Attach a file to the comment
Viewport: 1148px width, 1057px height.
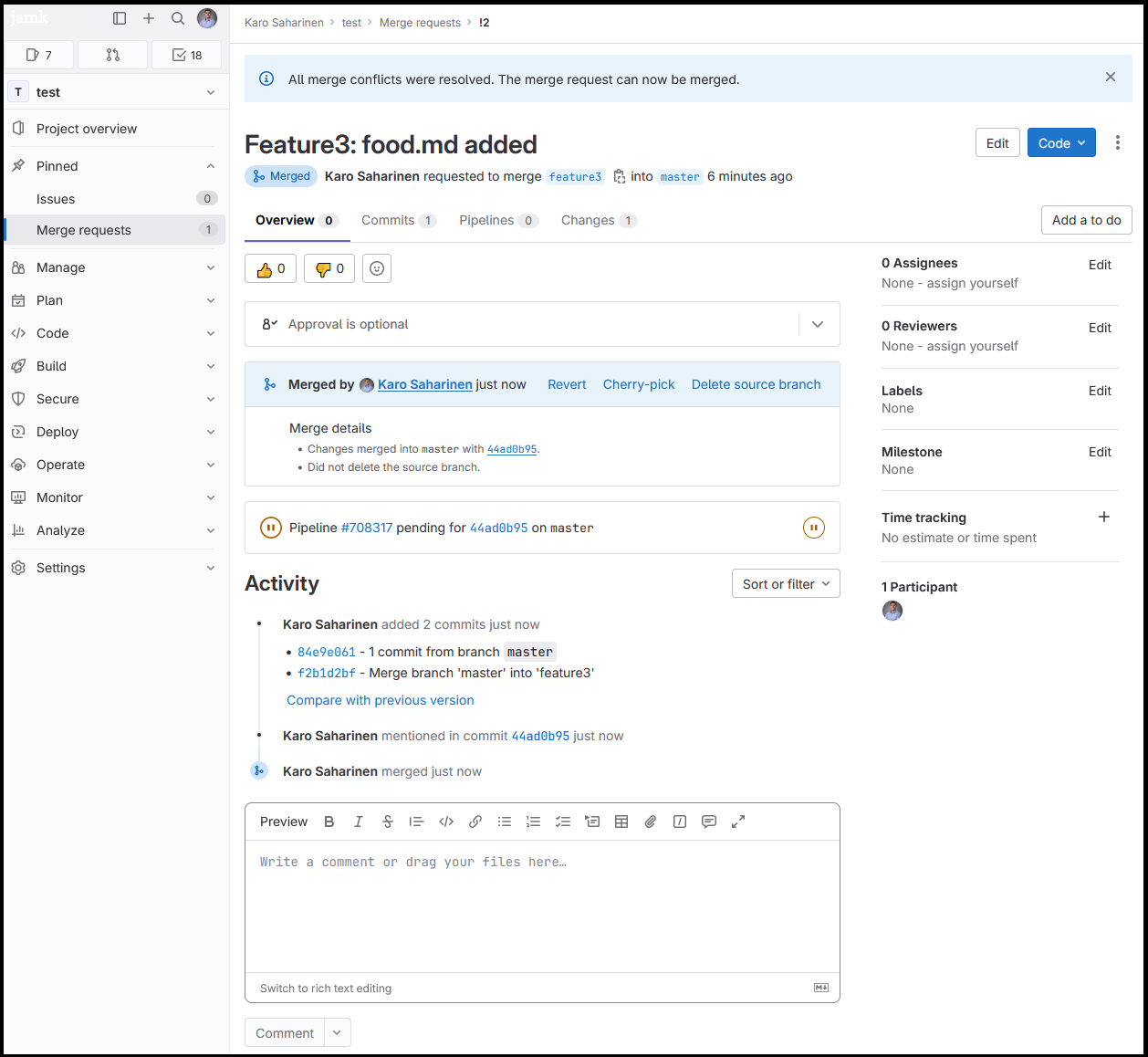point(651,822)
